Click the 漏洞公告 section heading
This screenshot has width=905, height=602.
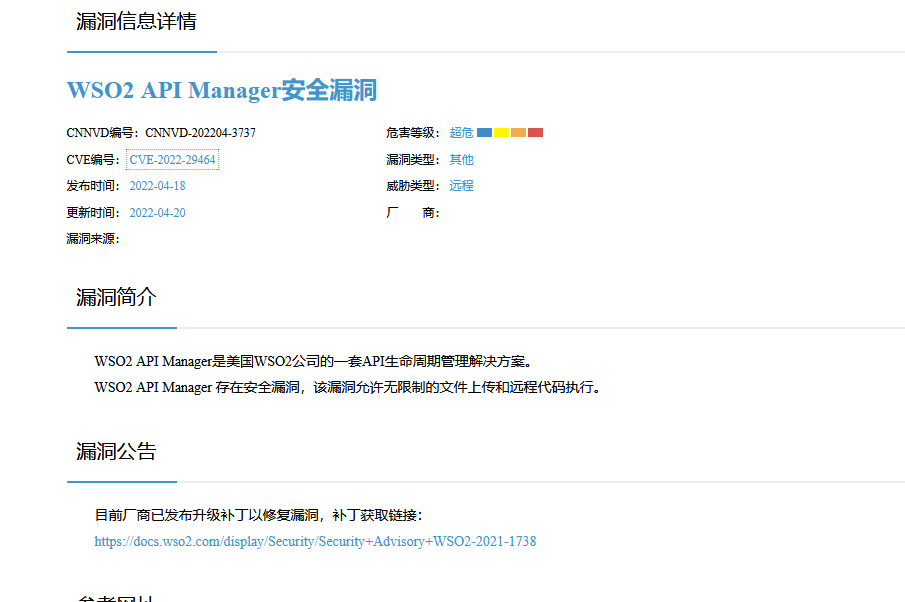pos(116,451)
